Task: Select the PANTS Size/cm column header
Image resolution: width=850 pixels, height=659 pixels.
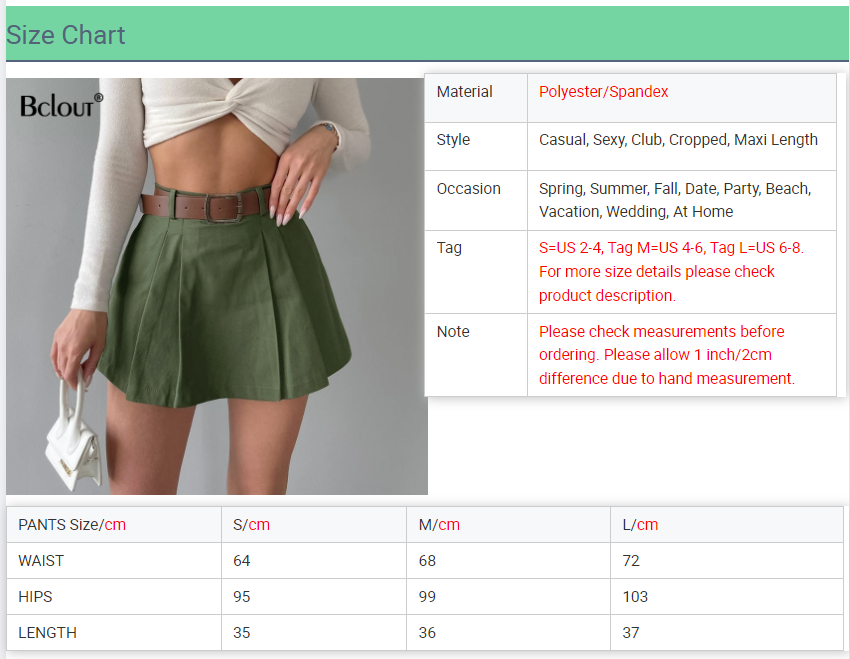Action: pyautogui.click(x=72, y=525)
